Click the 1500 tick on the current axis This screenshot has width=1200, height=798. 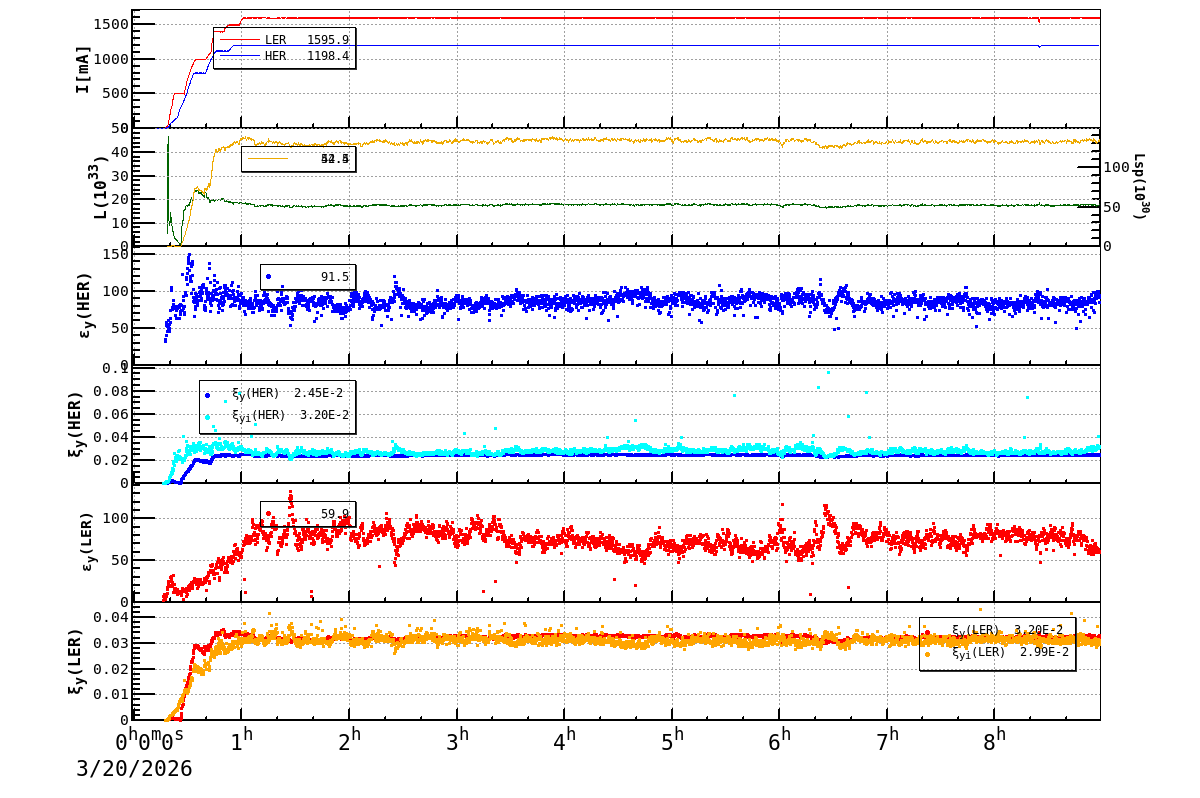coord(112,24)
